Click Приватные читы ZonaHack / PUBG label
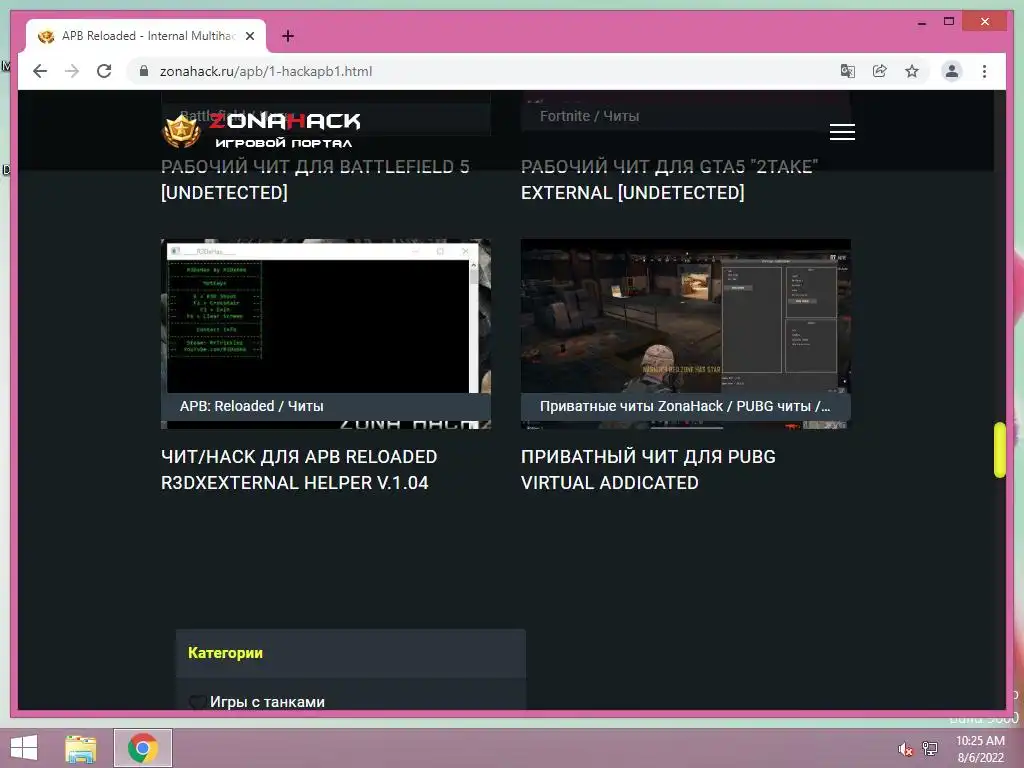 [685, 406]
